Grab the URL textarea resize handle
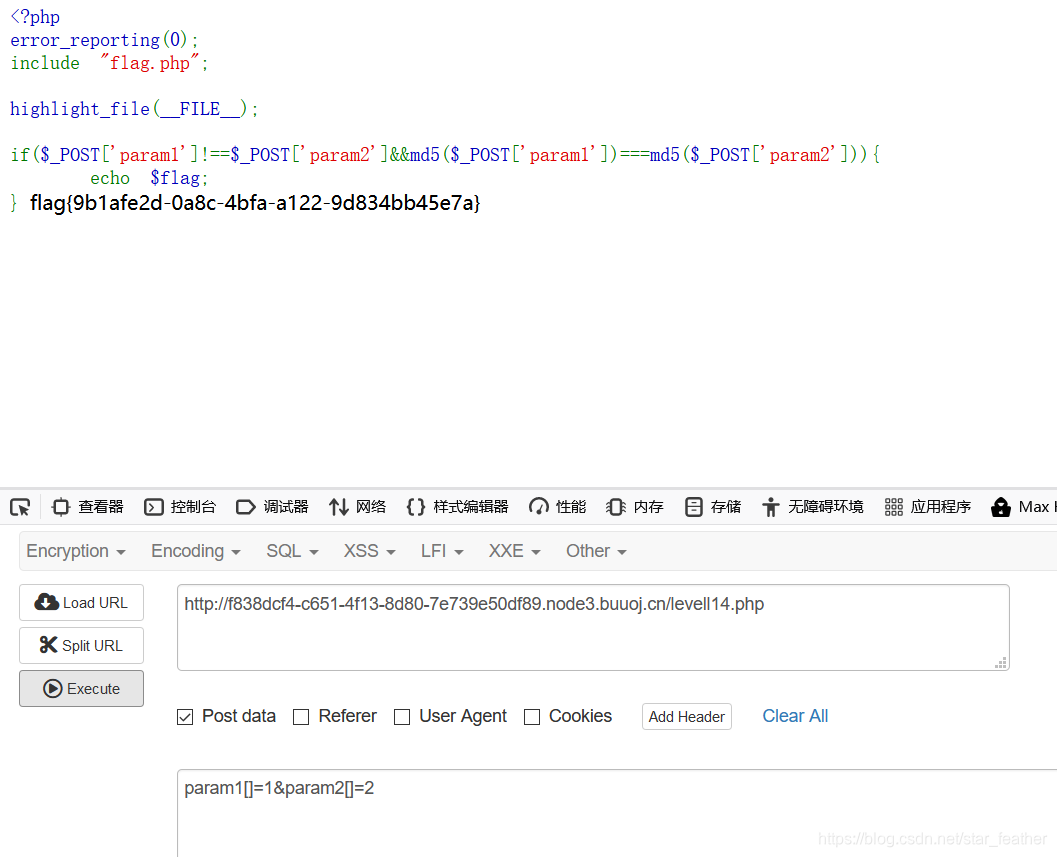 pos(1001,663)
